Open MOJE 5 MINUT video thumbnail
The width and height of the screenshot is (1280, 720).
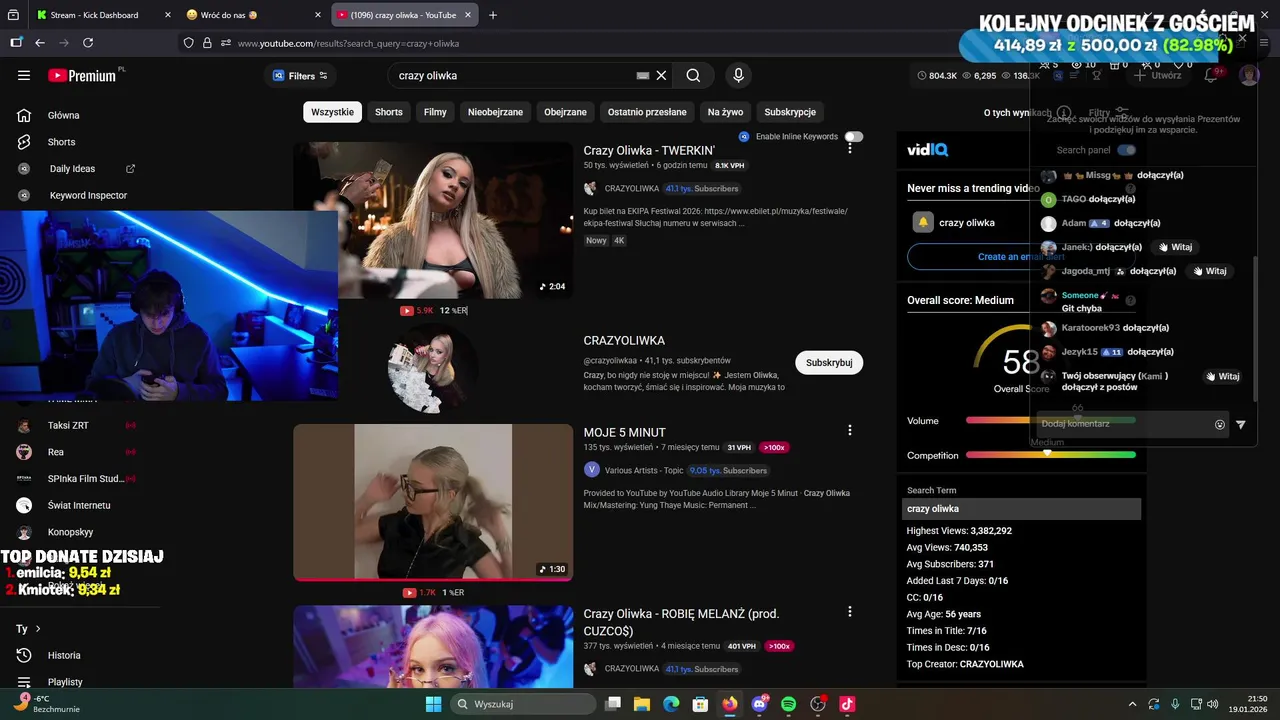[x=433, y=502]
